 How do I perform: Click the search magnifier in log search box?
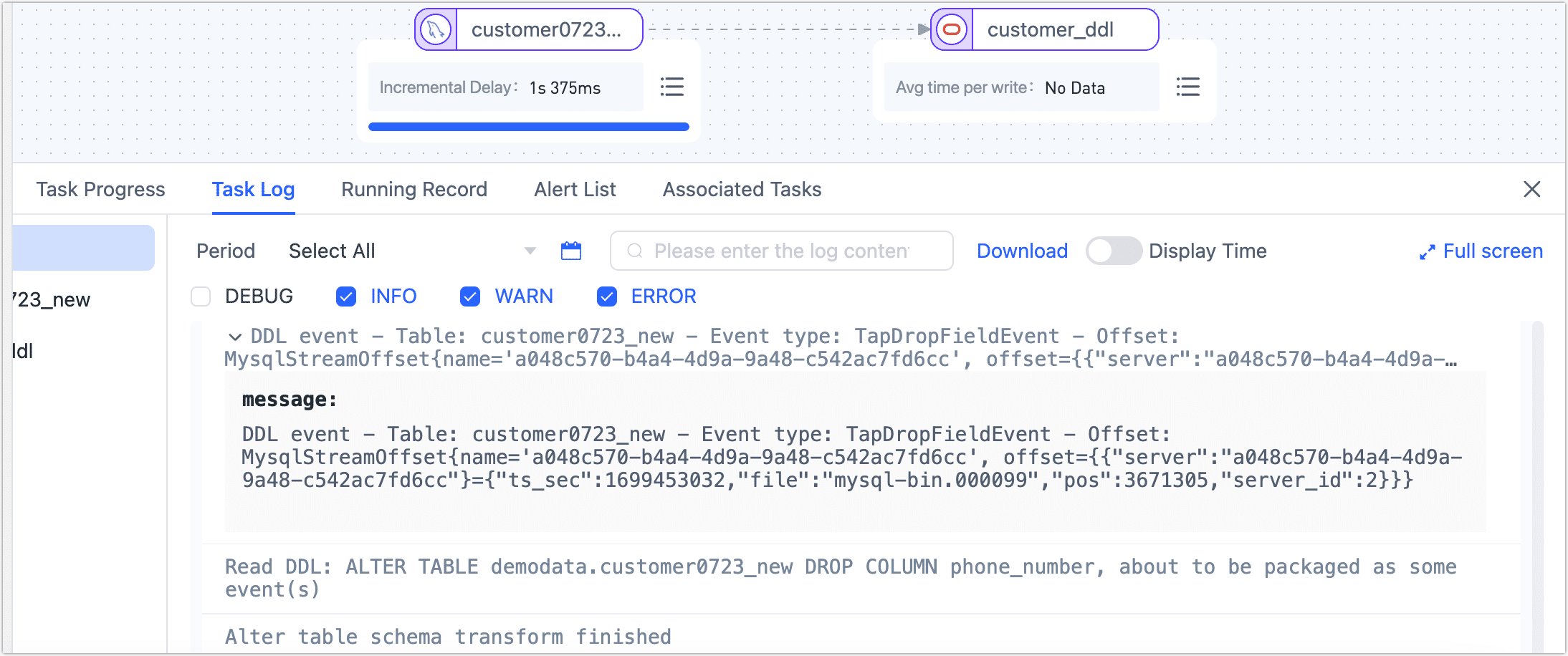[x=634, y=251]
